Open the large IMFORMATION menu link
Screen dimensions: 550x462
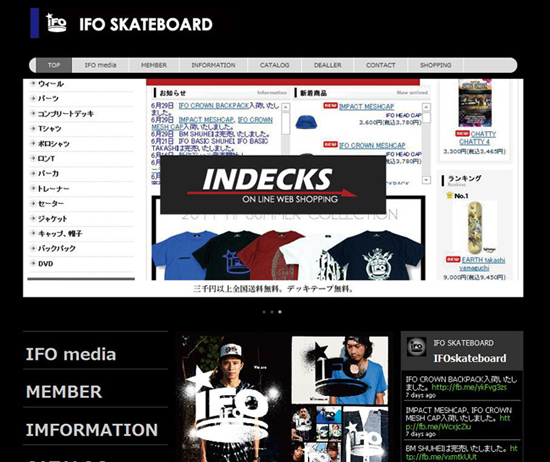pos(92,430)
